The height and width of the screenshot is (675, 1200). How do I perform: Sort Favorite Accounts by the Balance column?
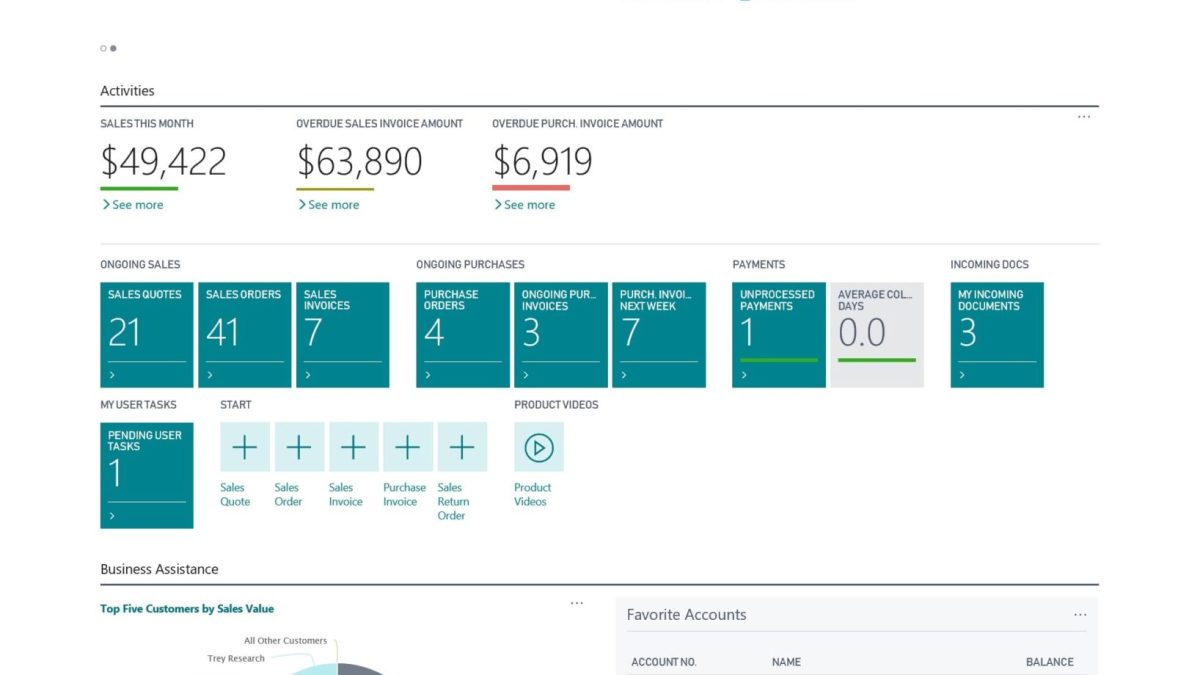(1049, 662)
